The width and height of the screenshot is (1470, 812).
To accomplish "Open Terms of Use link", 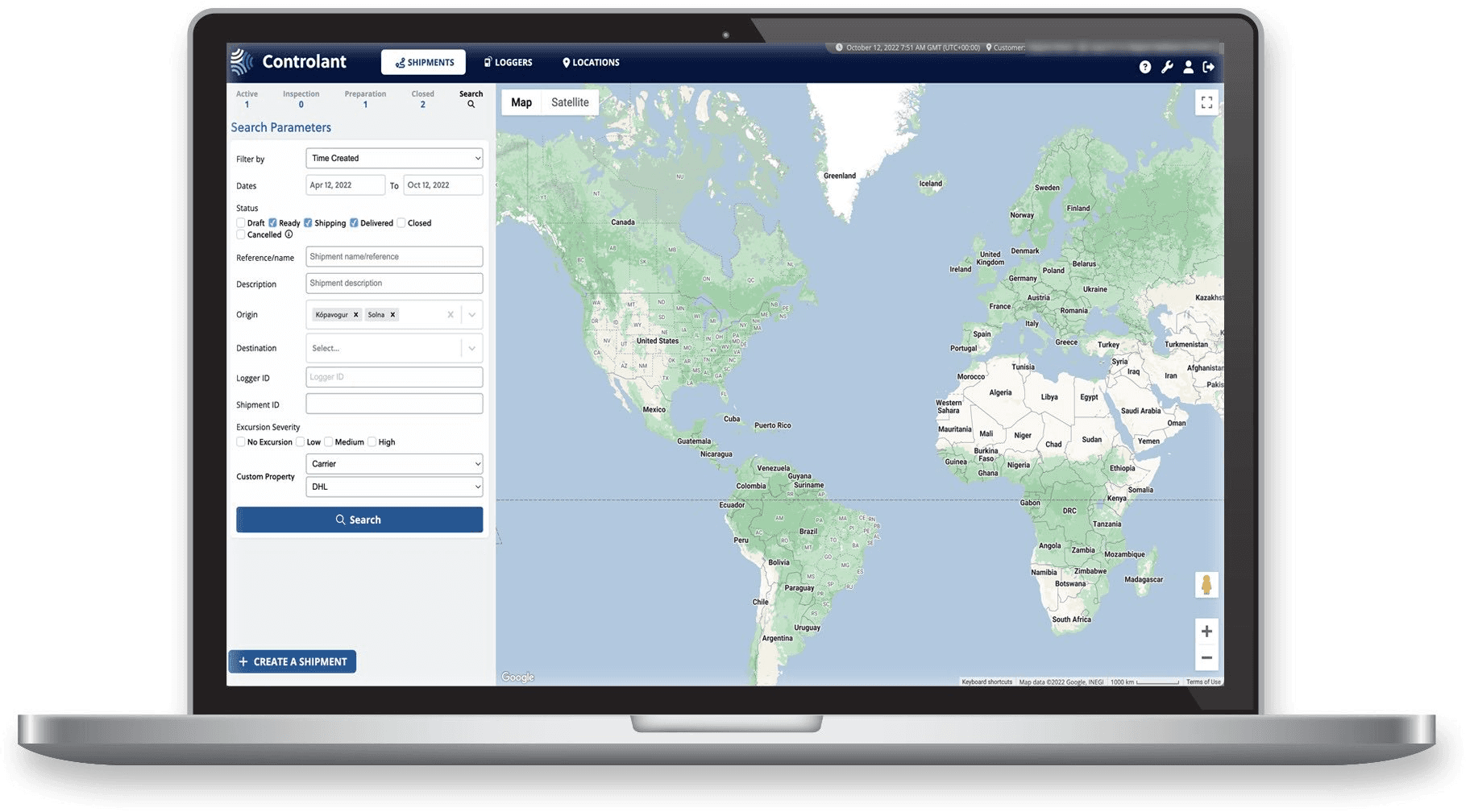I will 1203,682.
